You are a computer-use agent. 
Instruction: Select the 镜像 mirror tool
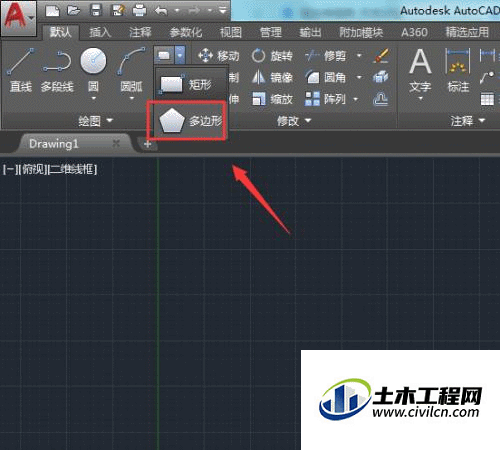[272, 78]
